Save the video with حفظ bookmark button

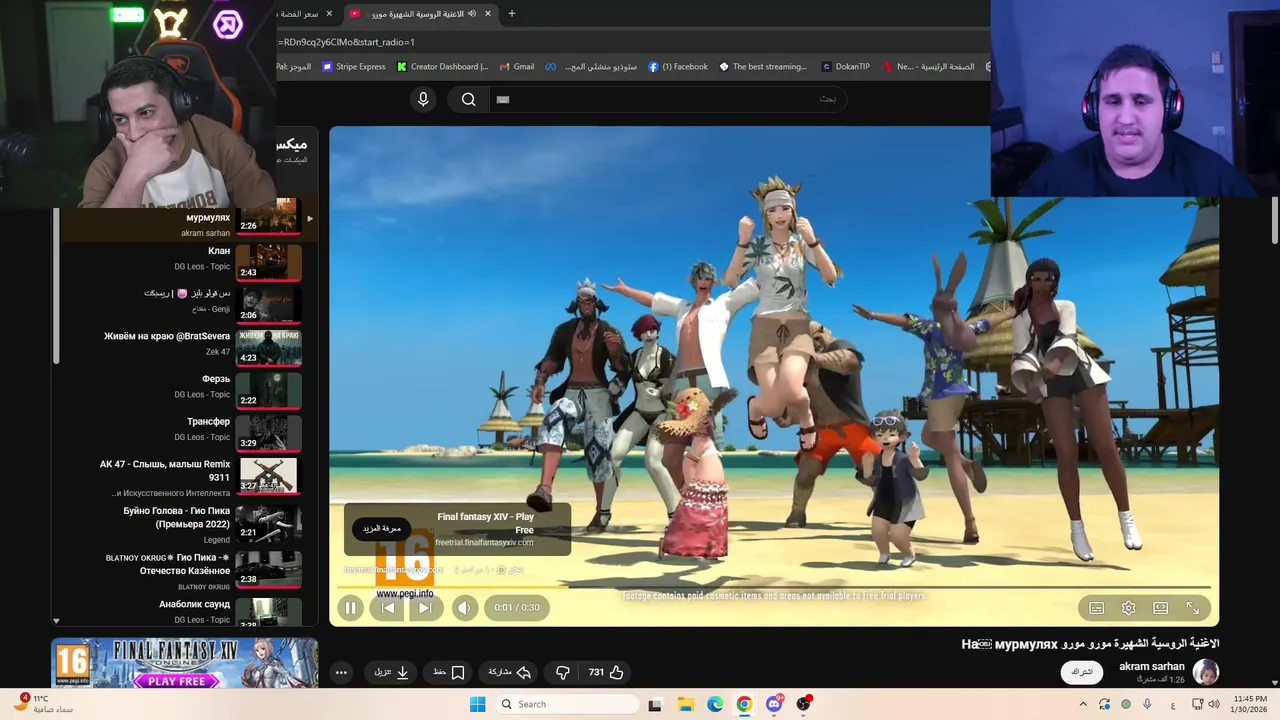coord(449,672)
